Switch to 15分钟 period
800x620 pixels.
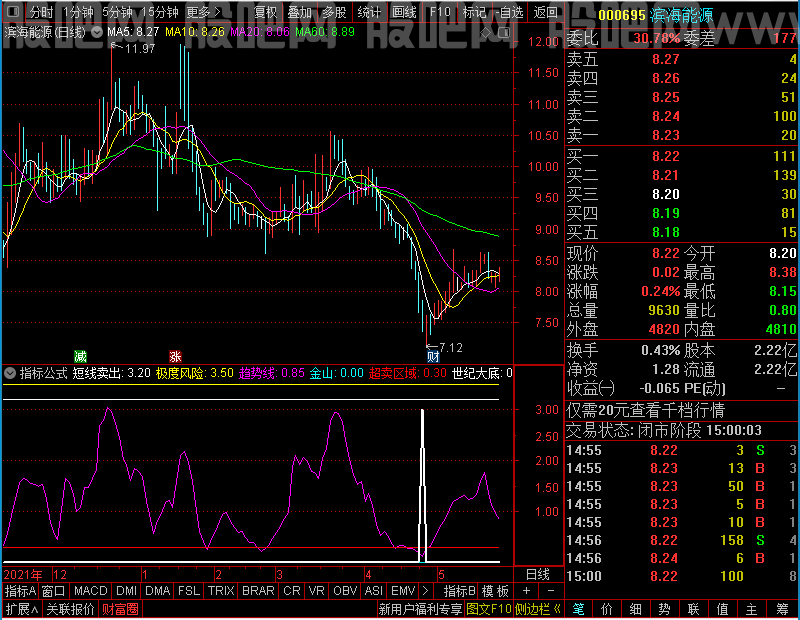(160, 12)
